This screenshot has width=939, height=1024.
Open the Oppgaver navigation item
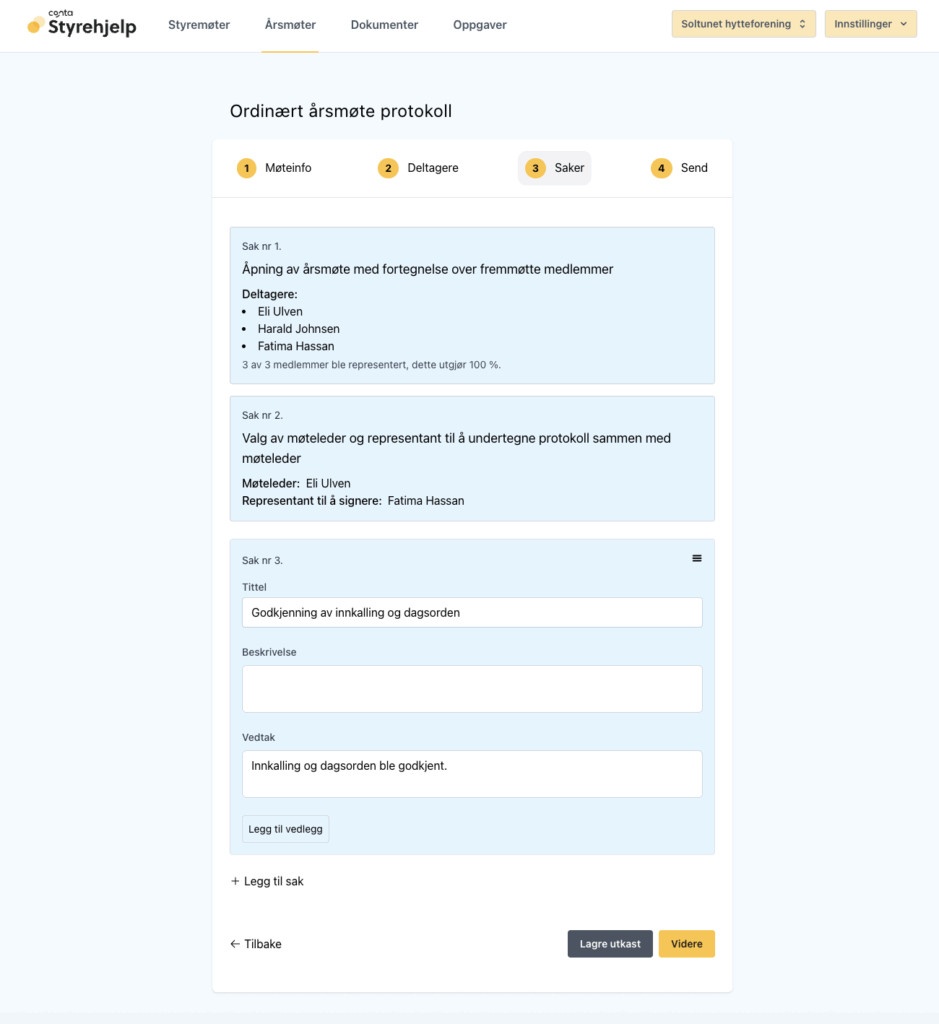[480, 25]
